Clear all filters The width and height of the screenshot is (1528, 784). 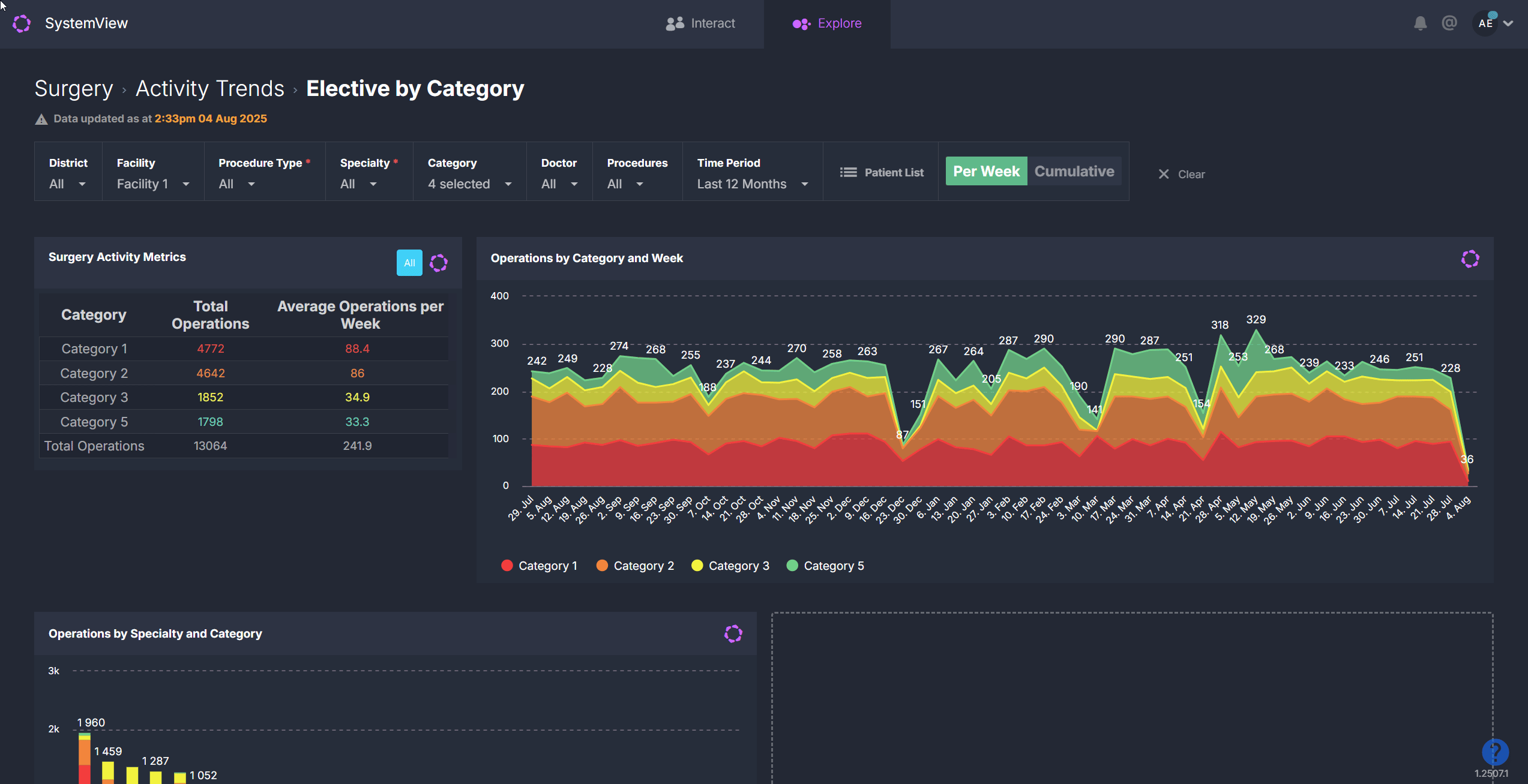[1181, 174]
